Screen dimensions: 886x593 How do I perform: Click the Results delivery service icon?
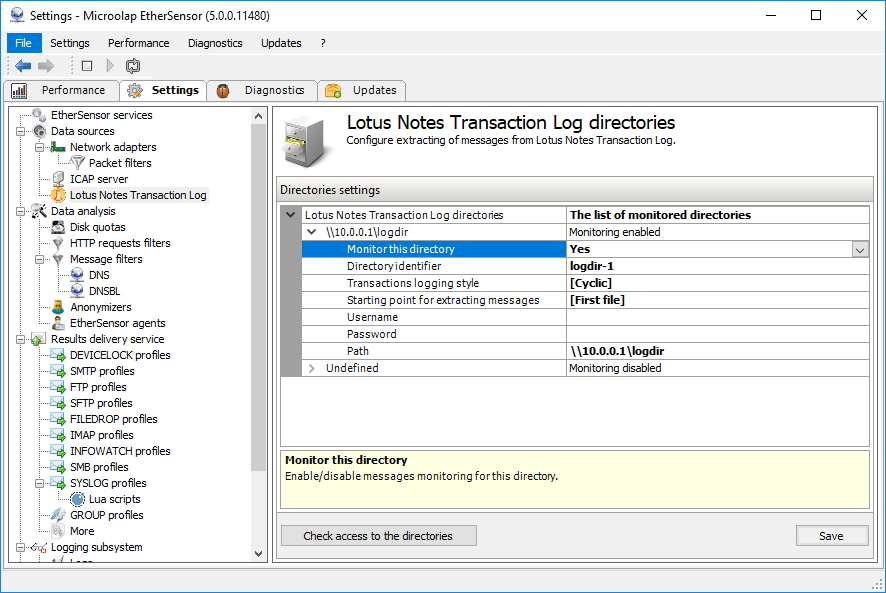click(x=38, y=339)
